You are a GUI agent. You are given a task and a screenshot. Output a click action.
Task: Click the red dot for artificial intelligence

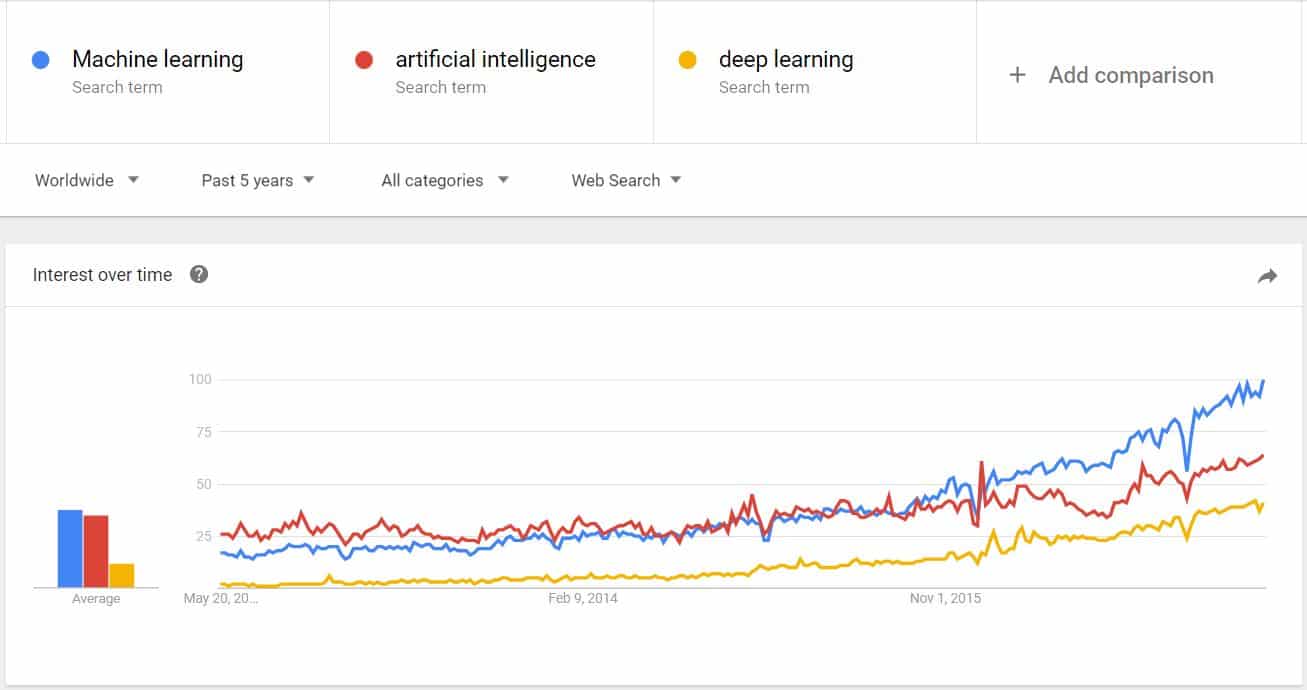pyautogui.click(x=364, y=60)
